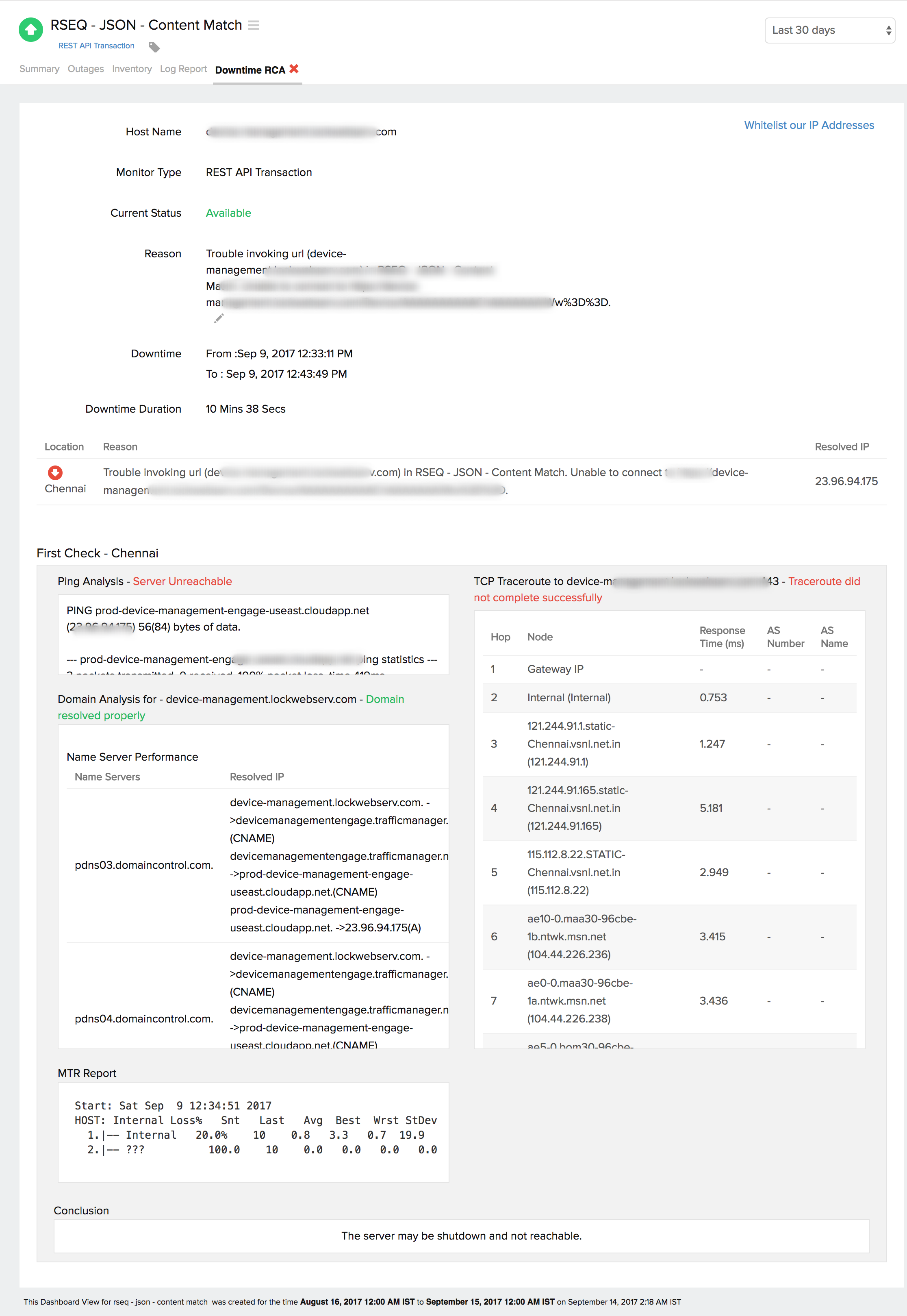Screen dimensions: 907x1316
Task: Select the pdns03.domaincontrol.com name server row
Action: [x=144, y=865]
